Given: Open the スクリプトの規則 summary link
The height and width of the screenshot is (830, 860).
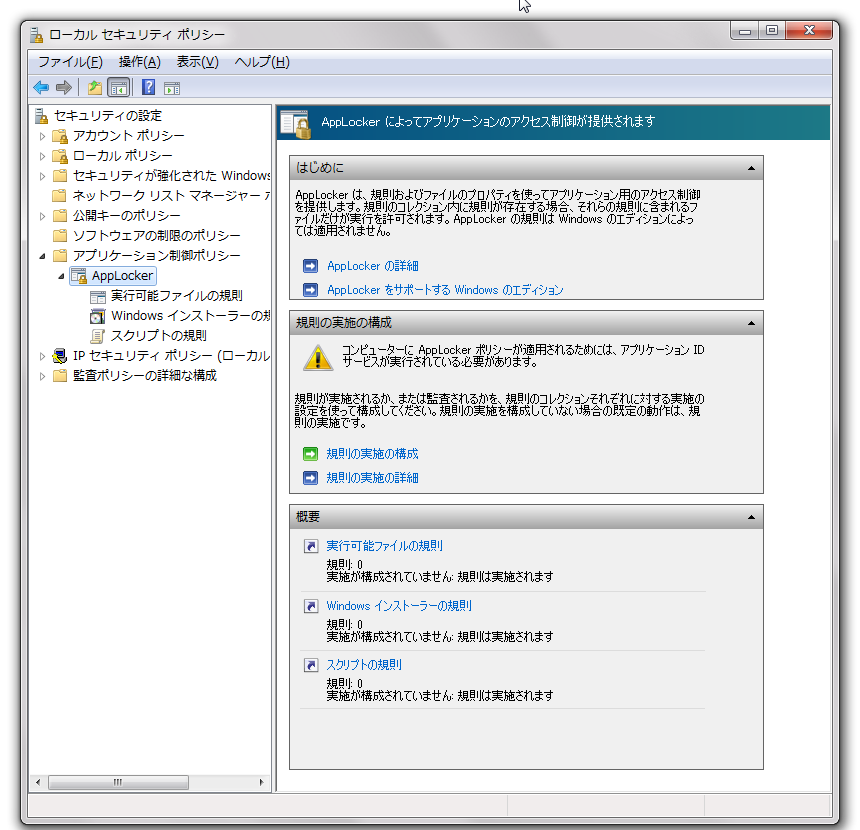Looking at the screenshot, I should coord(364,665).
